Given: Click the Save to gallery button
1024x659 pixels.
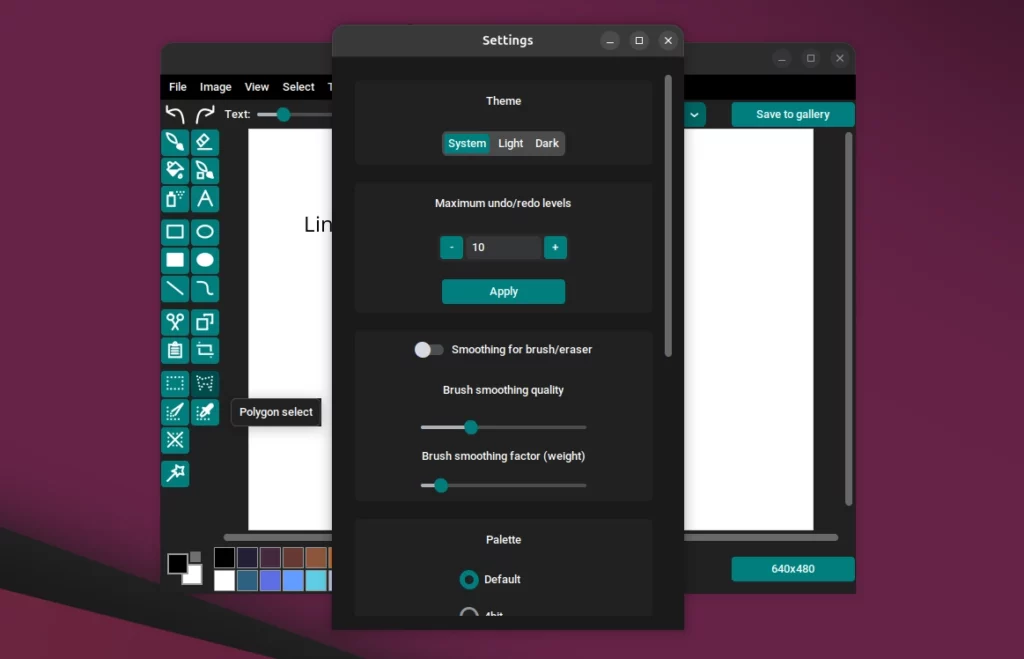Looking at the screenshot, I should pos(792,114).
